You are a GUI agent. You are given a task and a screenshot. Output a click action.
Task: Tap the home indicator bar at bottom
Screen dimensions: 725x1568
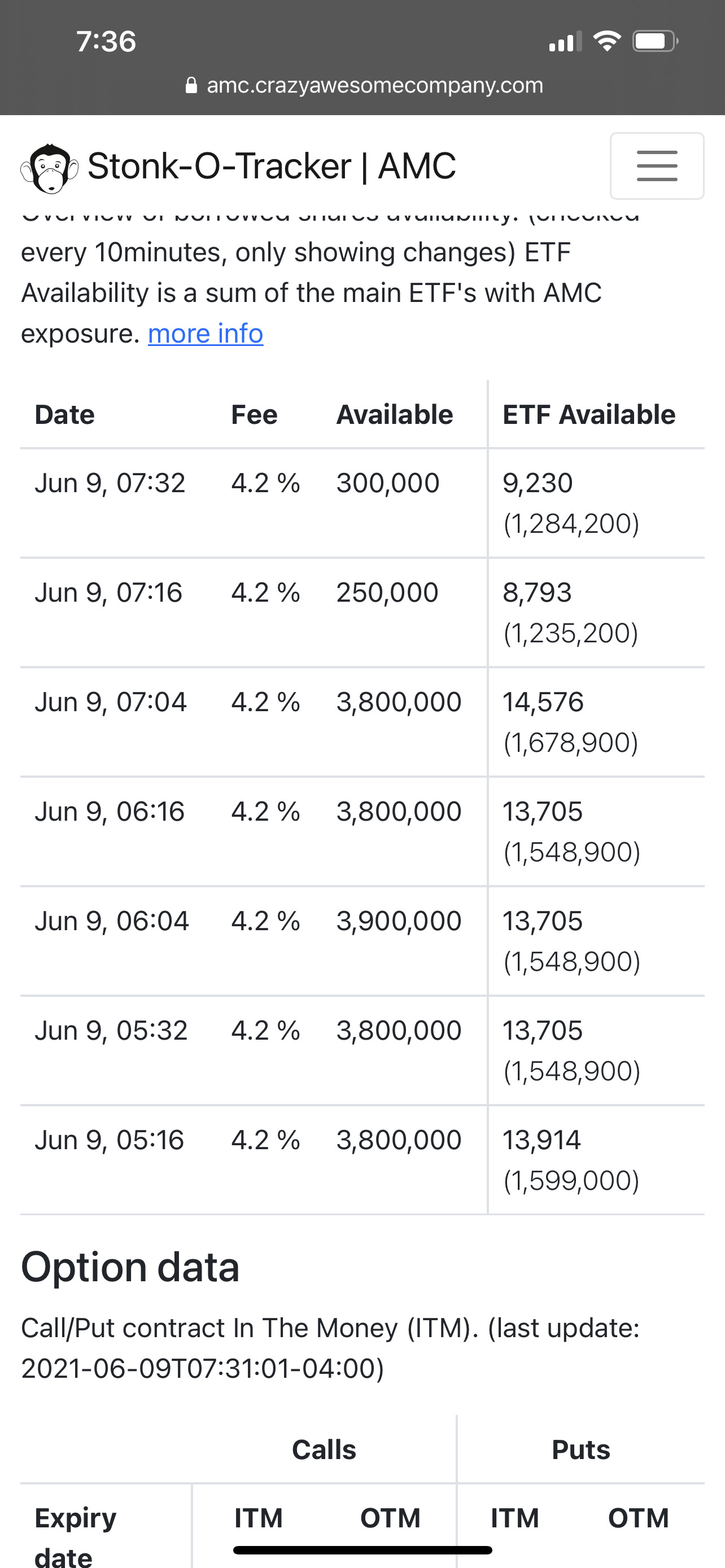click(x=362, y=1550)
